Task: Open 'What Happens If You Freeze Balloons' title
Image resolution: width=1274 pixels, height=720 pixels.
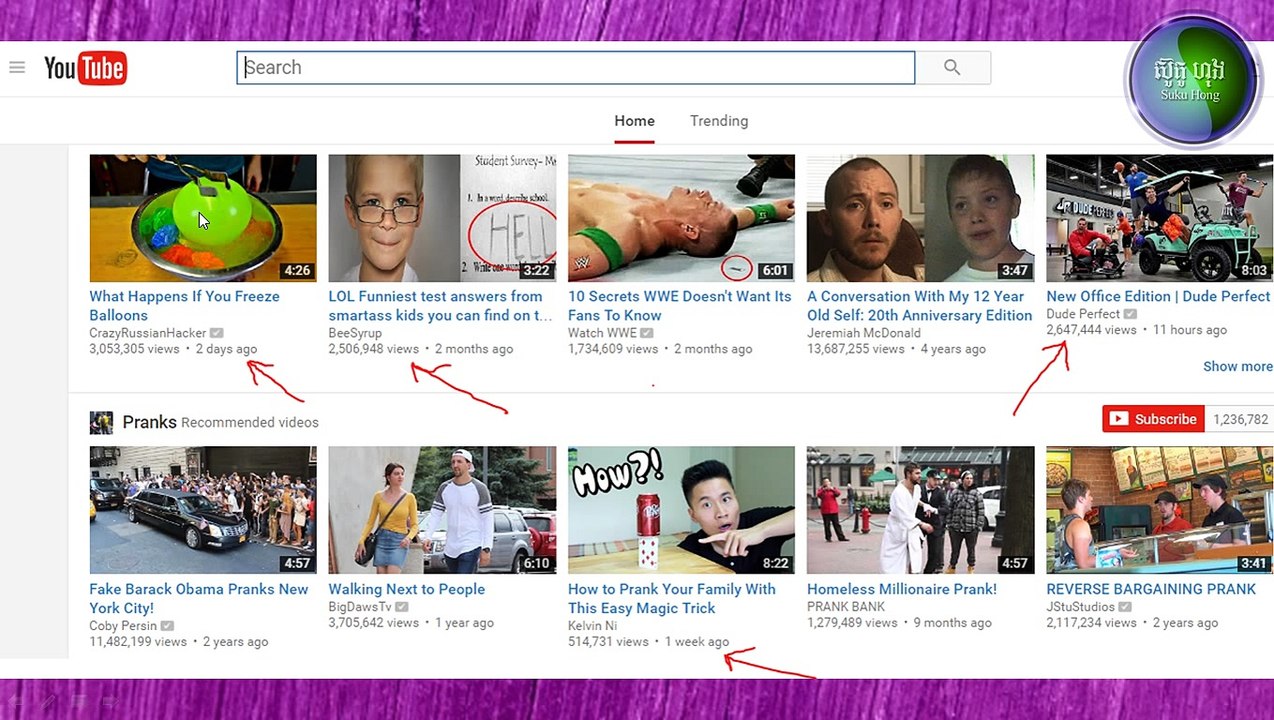Action: pyautogui.click(x=185, y=306)
